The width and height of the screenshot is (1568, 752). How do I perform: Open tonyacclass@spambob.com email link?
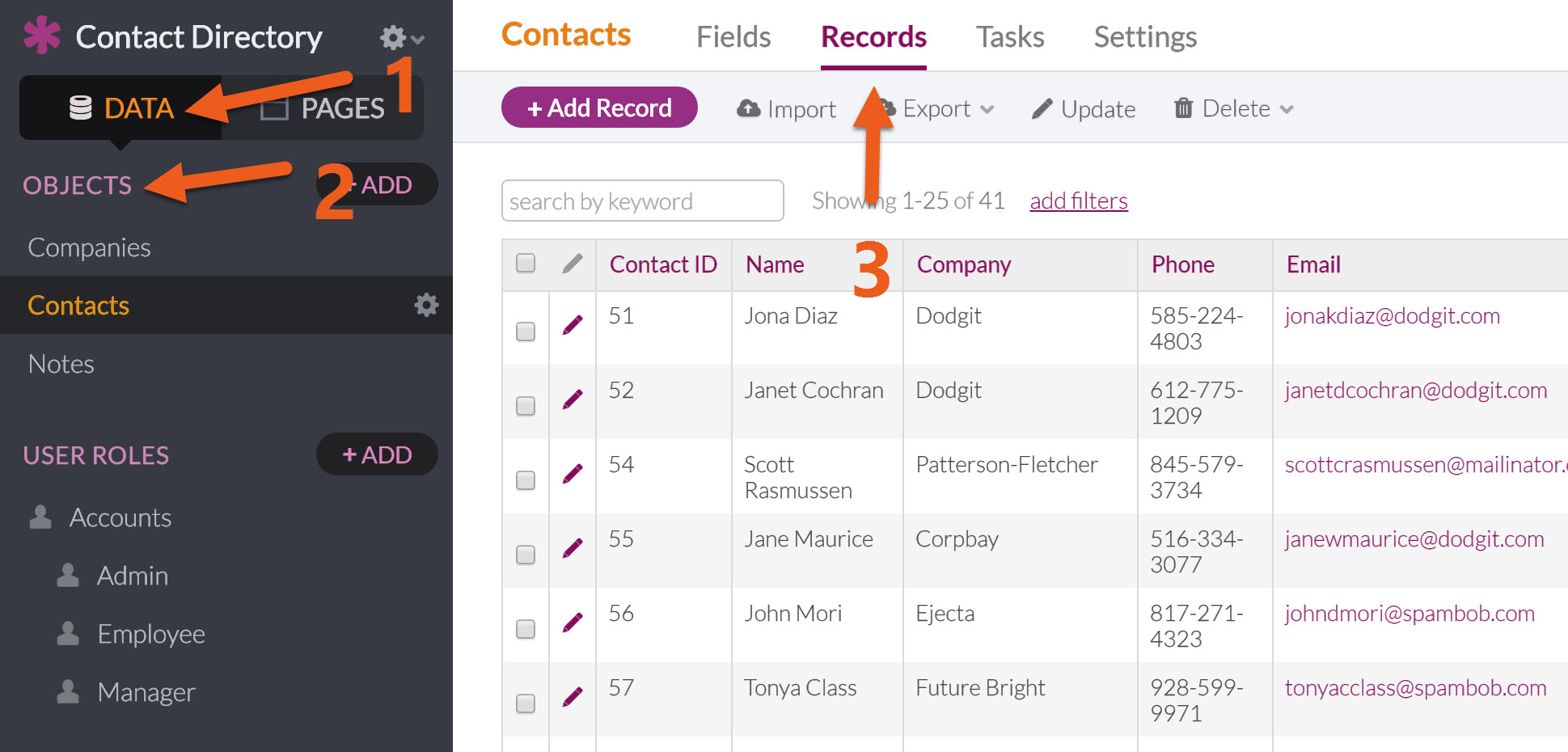1415,688
